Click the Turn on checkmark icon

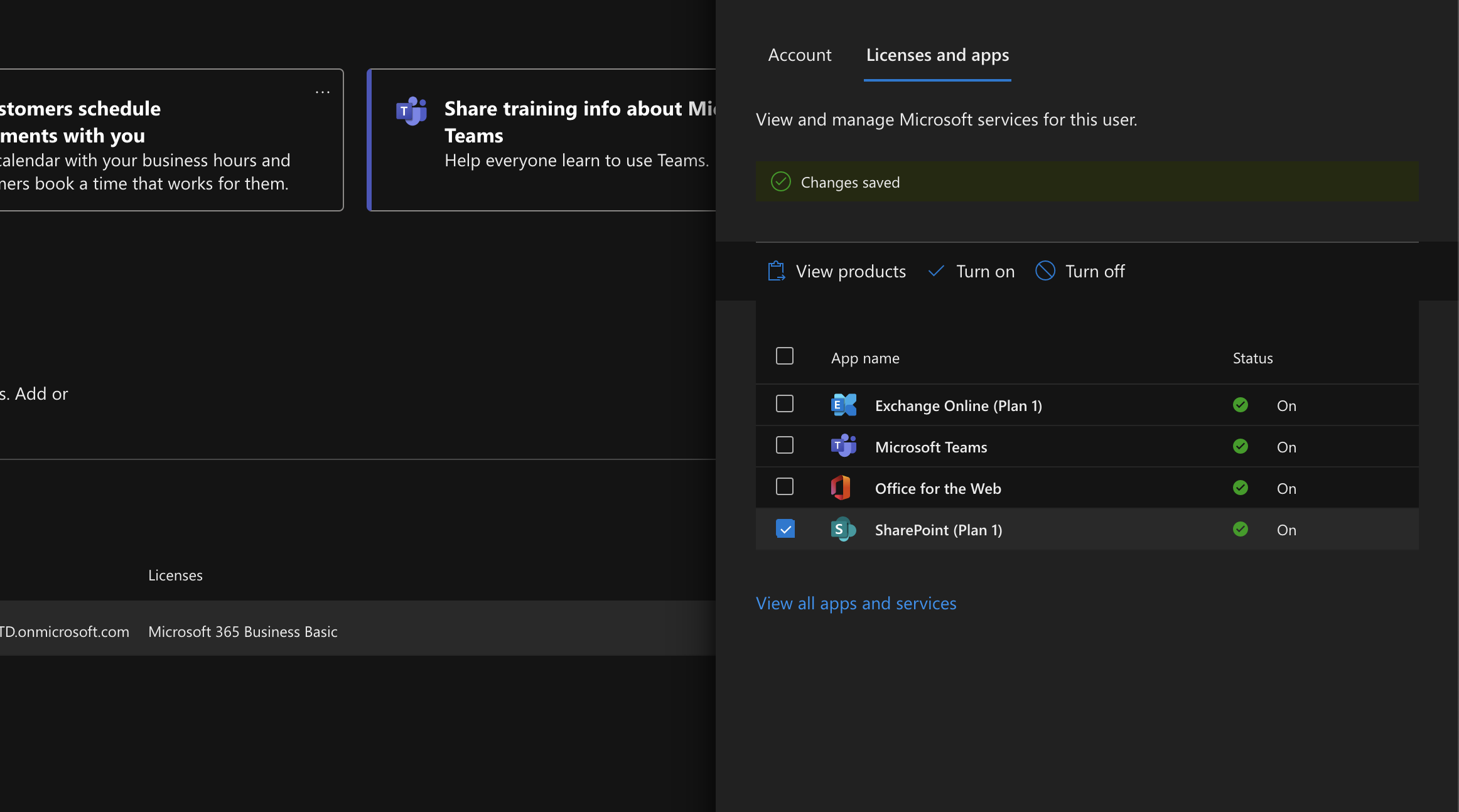[x=936, y=271]
